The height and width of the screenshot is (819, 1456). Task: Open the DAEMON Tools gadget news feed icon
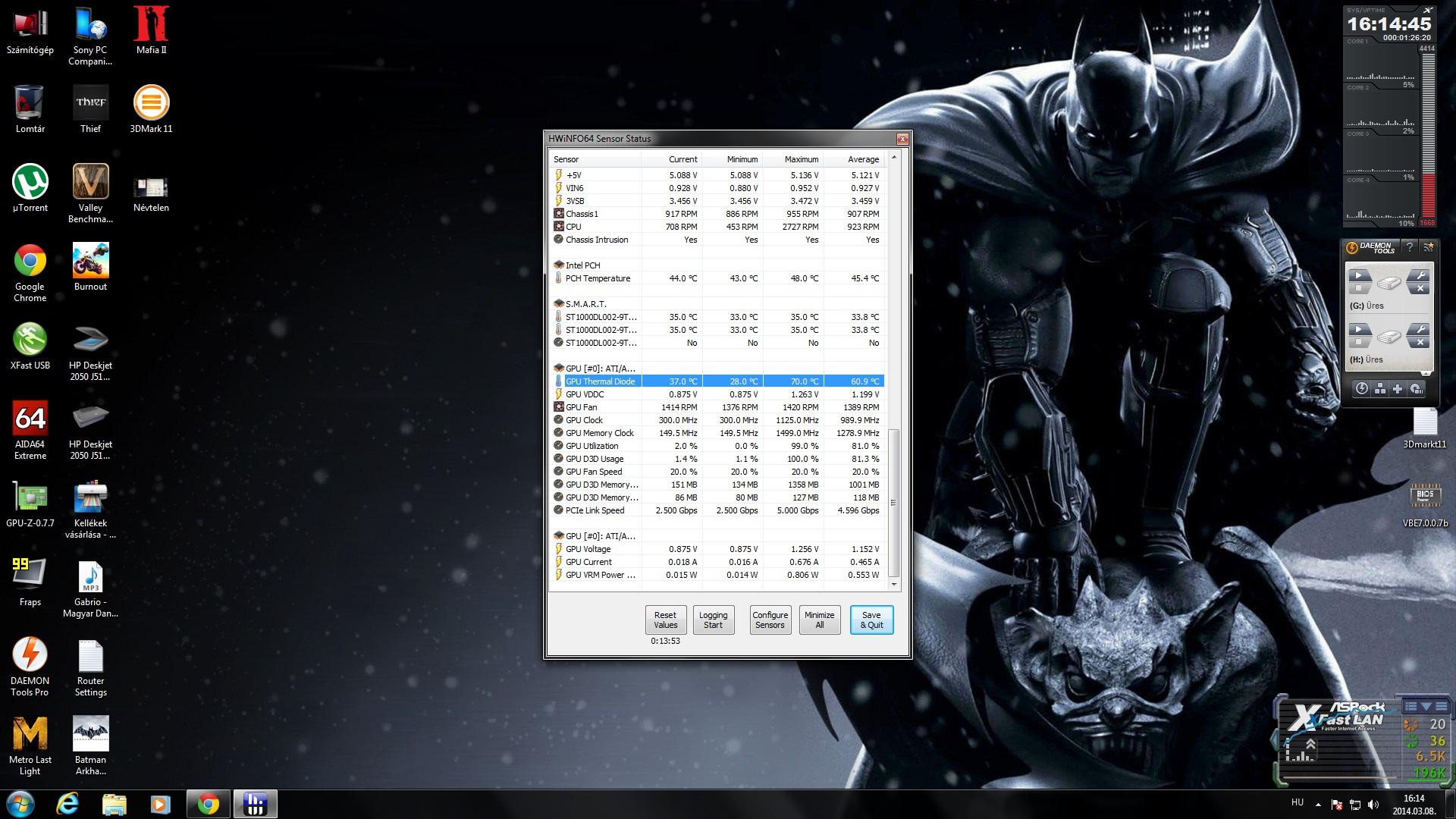[1428, 247]
